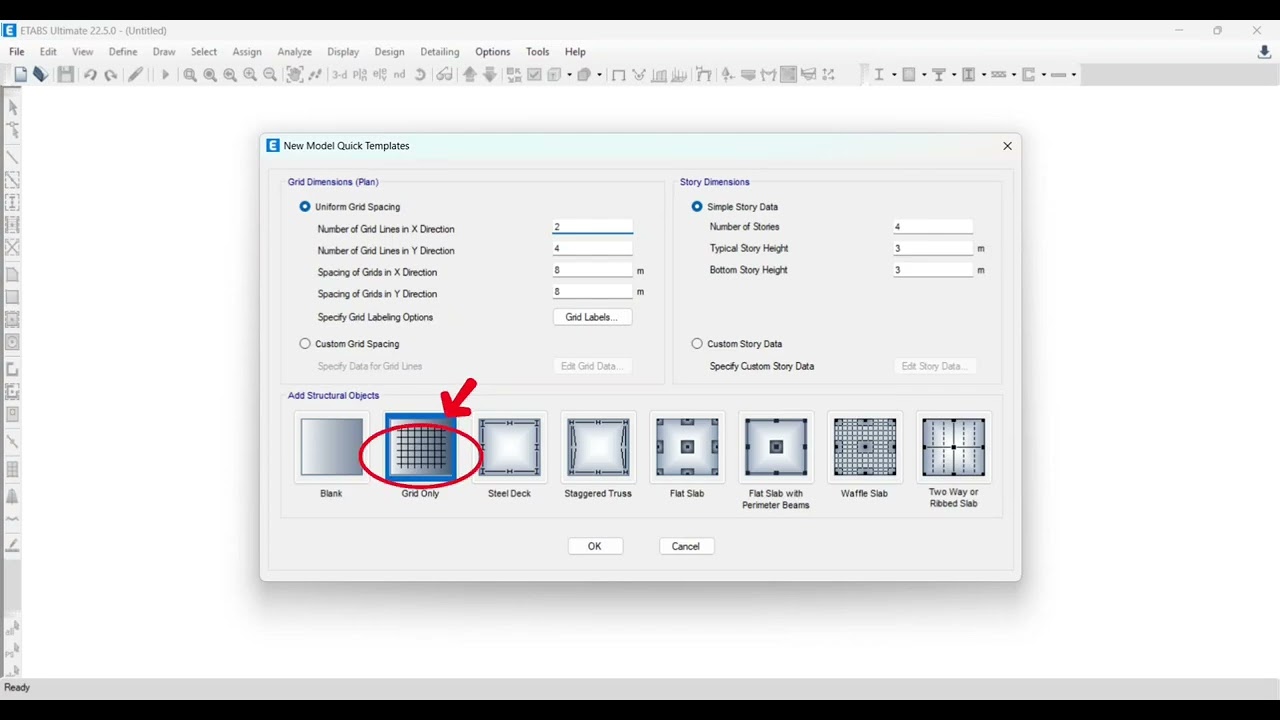
Task: Open the Help menu
Action: pyautogui.click(x=575, y=52)
